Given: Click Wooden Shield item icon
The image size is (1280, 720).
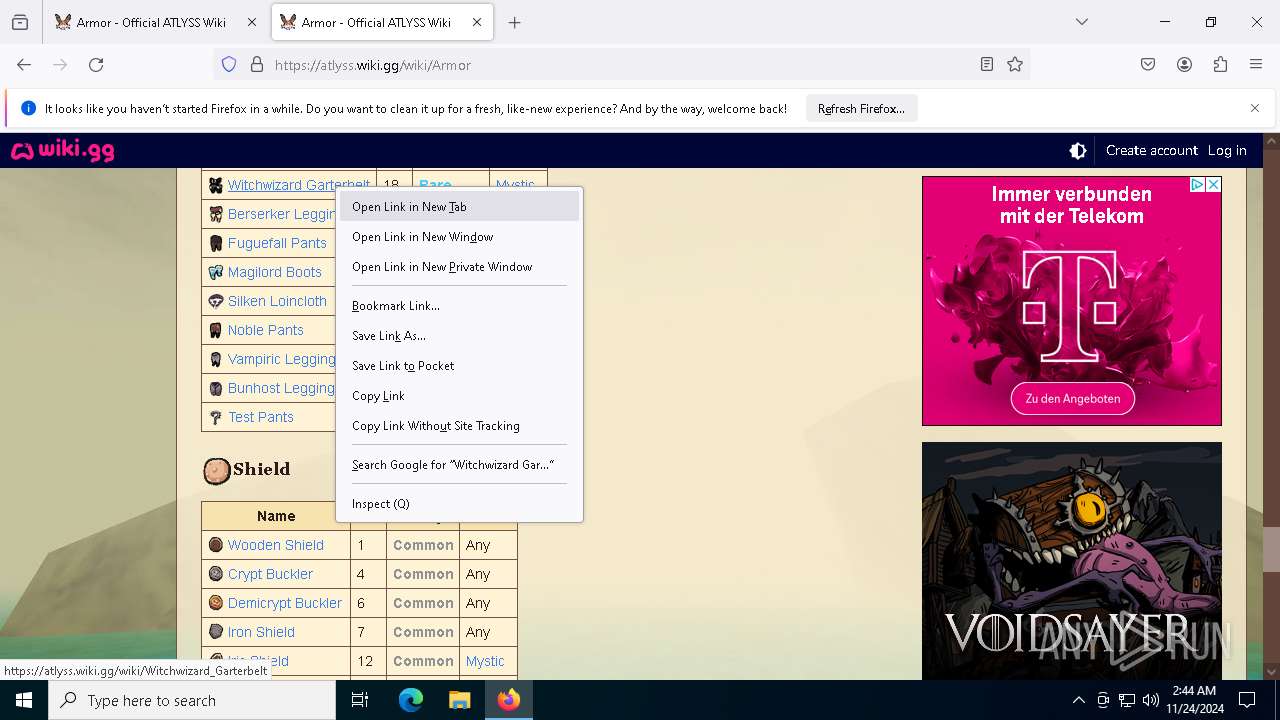Looking at the screenshot, I should click(215, 545).
